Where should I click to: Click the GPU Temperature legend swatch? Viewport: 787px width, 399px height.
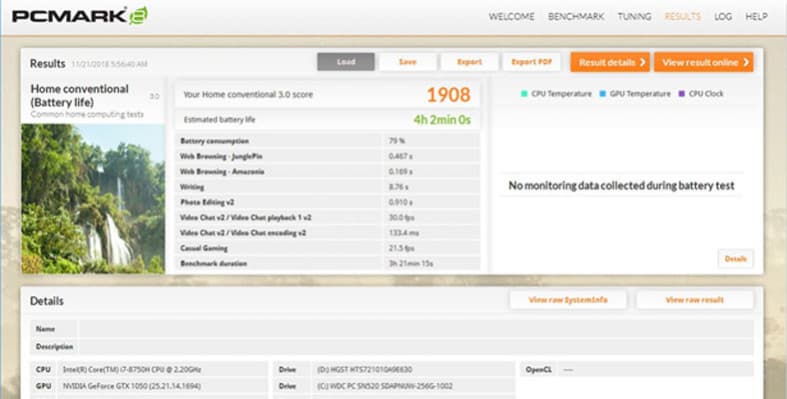pos(602,94)
